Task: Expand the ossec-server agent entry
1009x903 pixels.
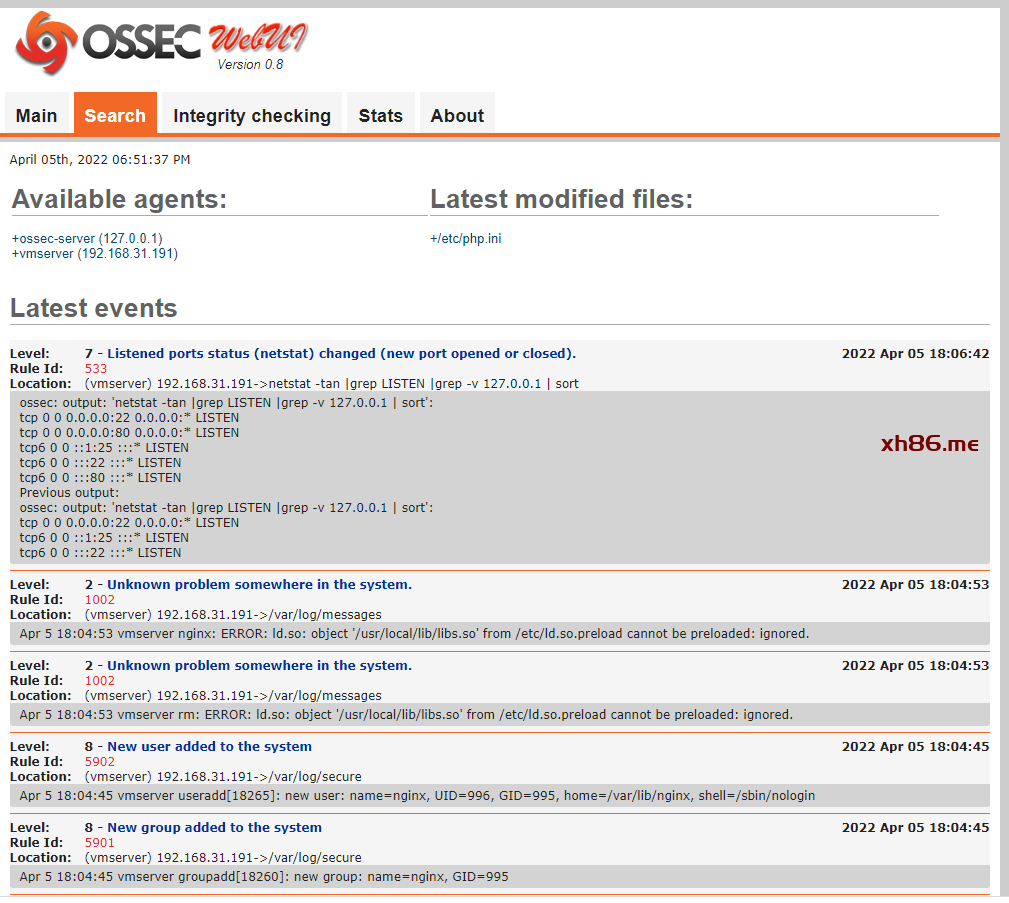Action: 86,239
